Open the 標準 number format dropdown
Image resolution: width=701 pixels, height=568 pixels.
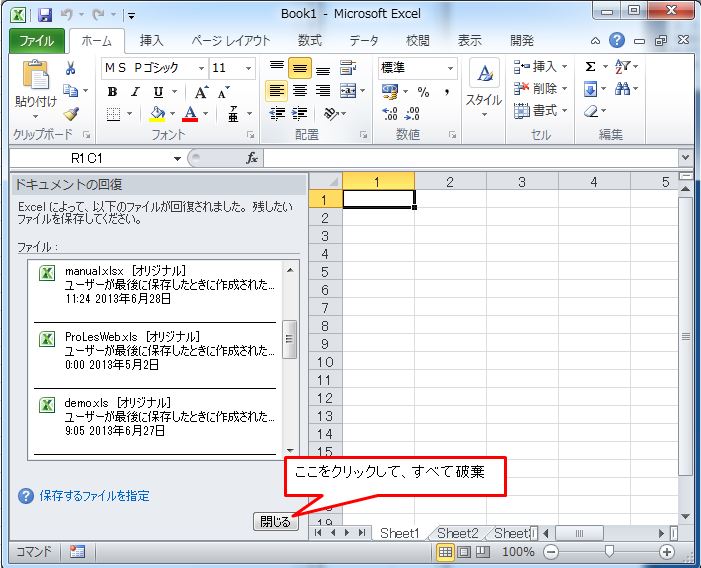pos(450,68)
